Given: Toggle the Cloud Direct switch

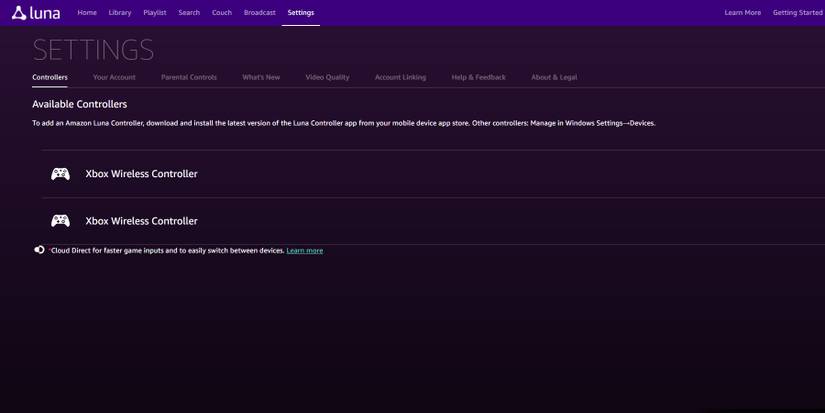Looking at the screenshot, I should click(40, 250).
